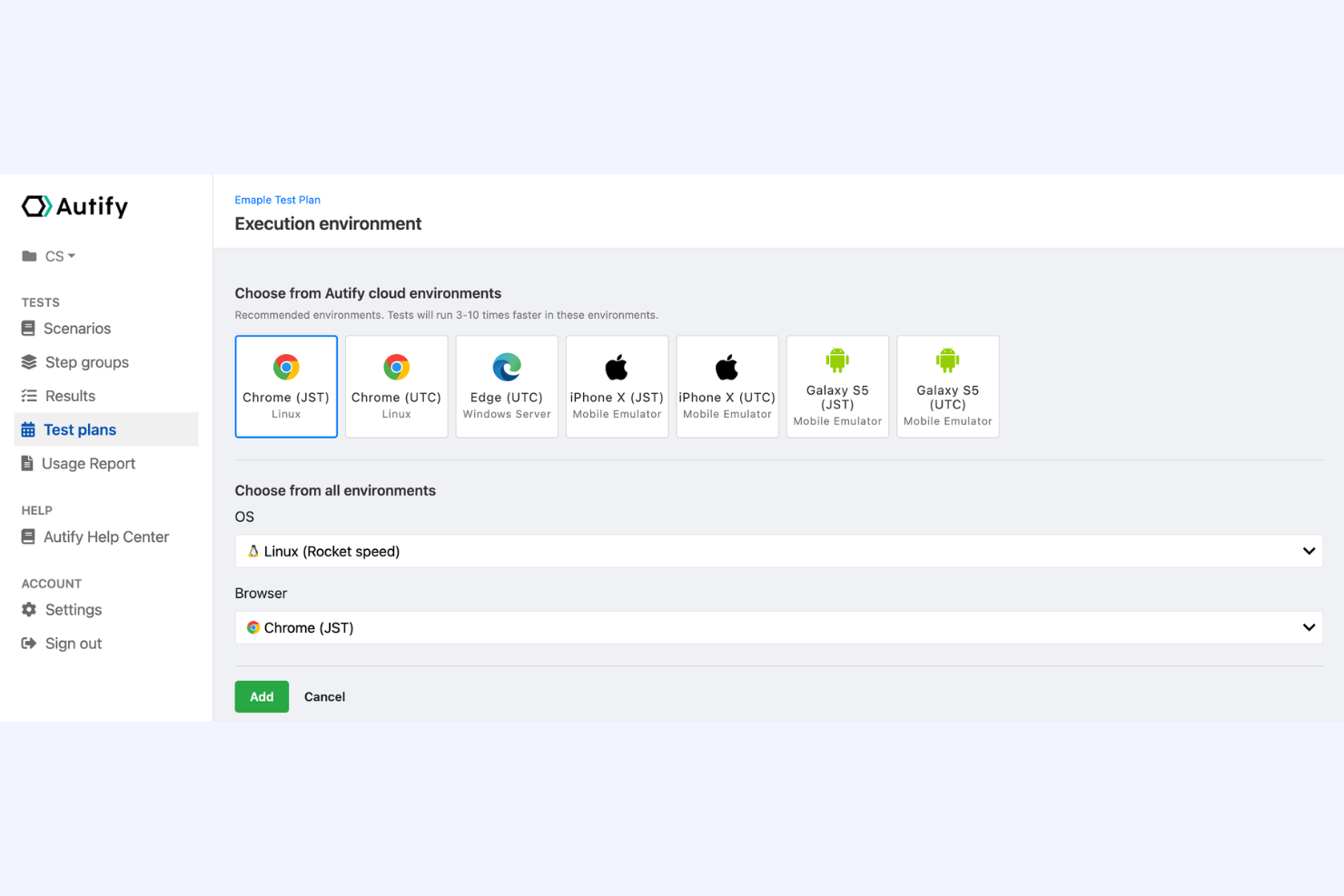
Task: Click the Chrome (UTC) Linux environment card
Action: [396, 386]
